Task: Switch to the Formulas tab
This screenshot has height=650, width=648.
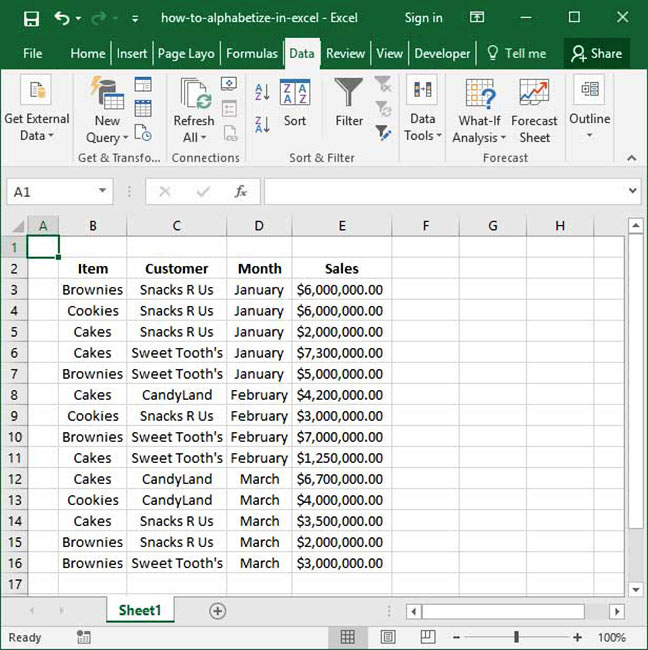Action: 252,53
